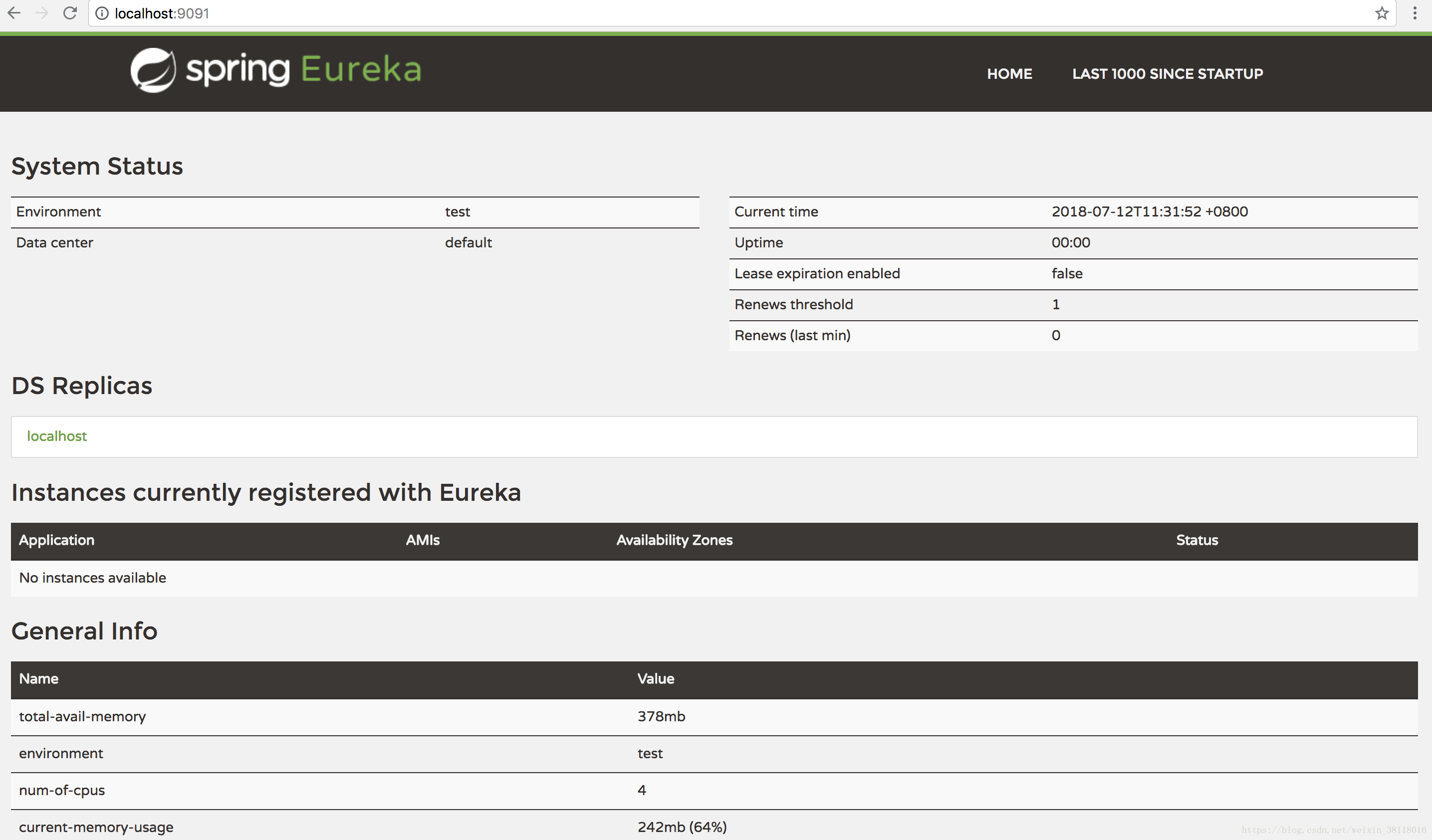The width and height of the screenshot is (1432, 840).
Task: Click the Environment label in System Status
Action: [58, 211]
